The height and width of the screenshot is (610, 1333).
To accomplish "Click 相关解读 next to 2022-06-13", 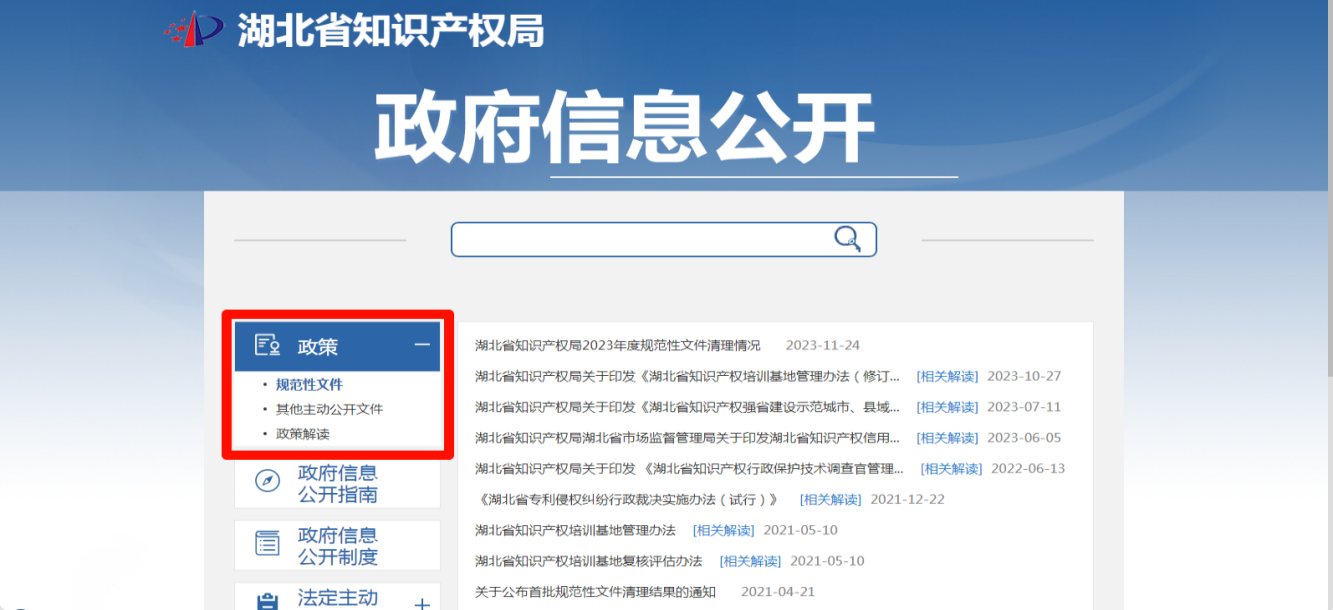I will [951, 468].
